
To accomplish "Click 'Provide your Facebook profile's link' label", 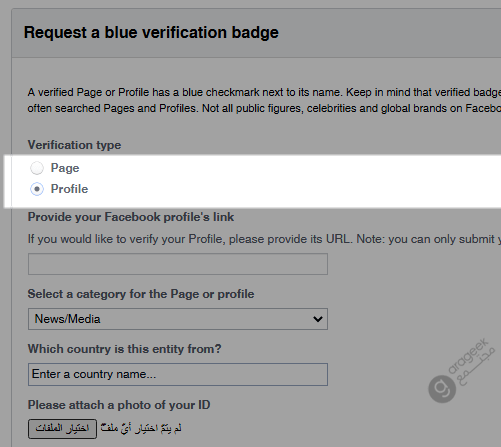I will 131,217.
